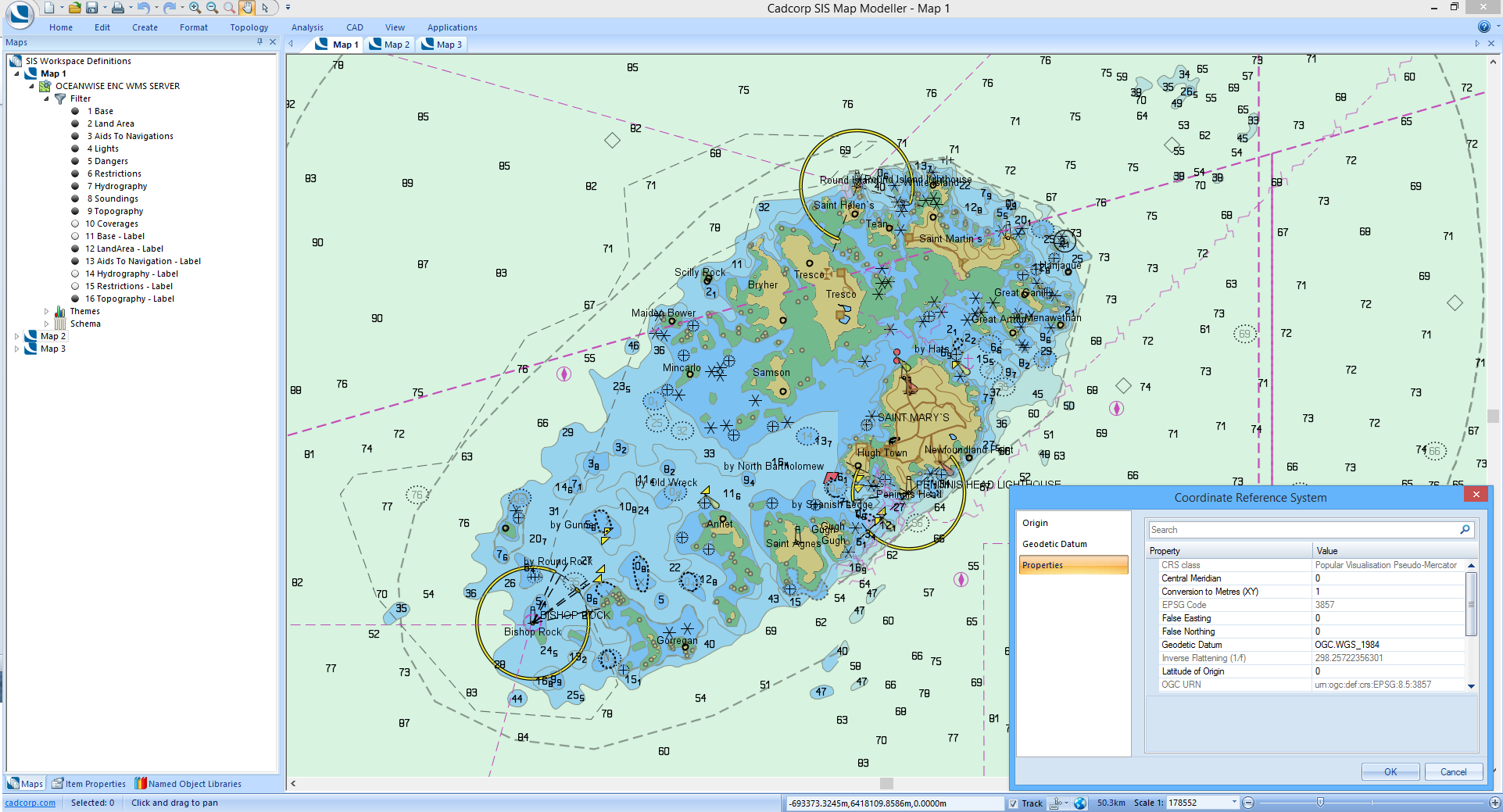This screenshot has width=1503, height=812.
Task: Click the globe icon in status bar
Action: pos(1080,803)
